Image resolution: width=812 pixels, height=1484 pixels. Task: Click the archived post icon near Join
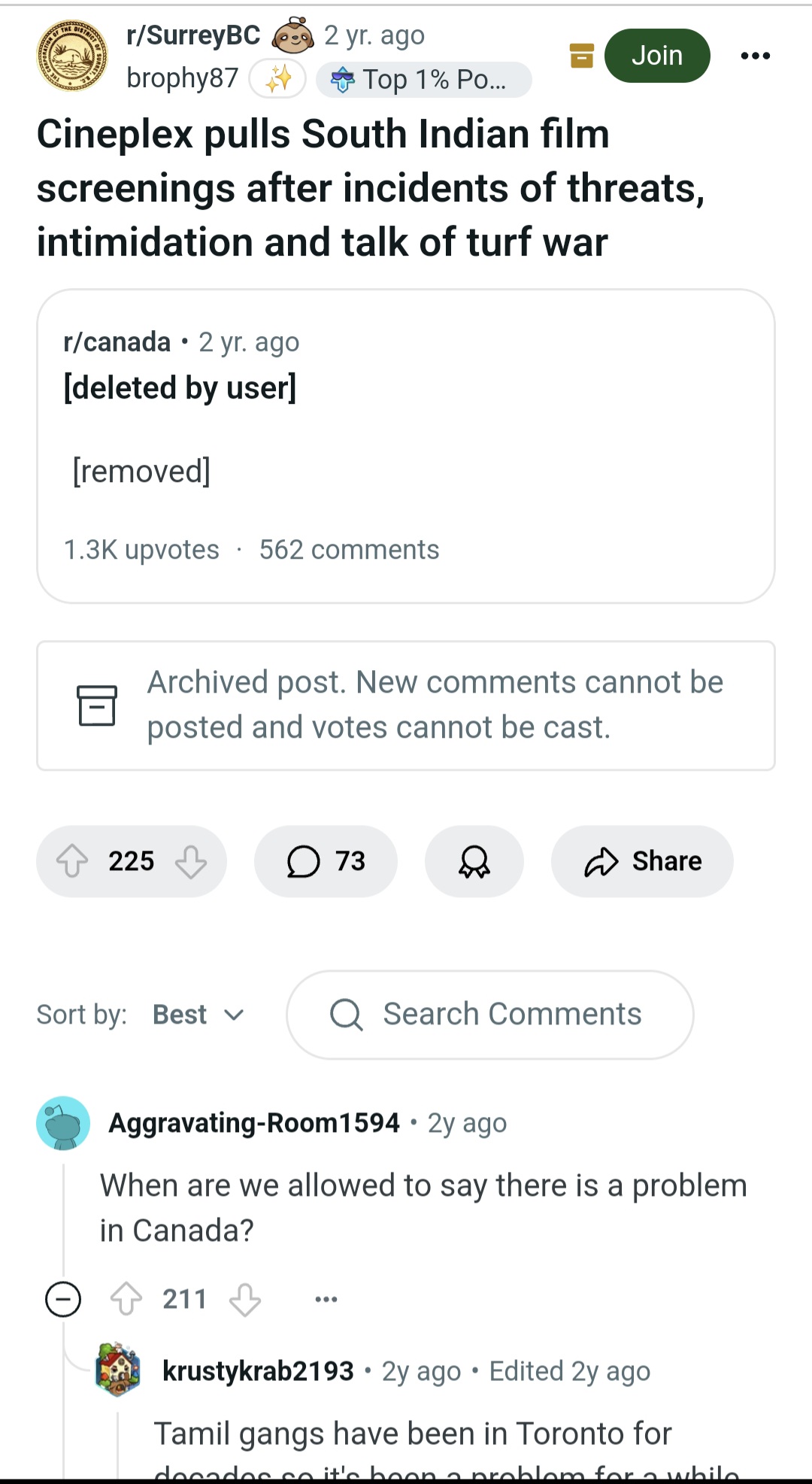tap(581, 56)
